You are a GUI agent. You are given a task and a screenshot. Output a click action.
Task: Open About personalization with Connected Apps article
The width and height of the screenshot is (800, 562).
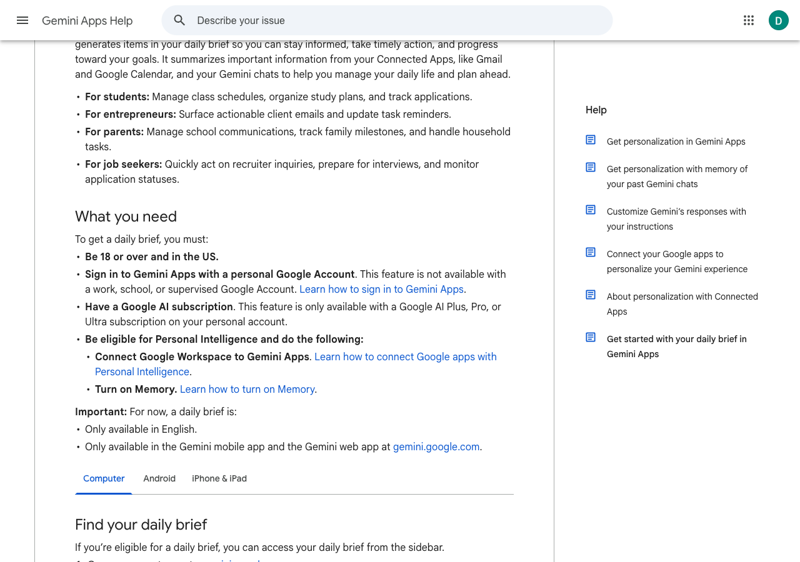pyautogui.click(x=682, y=304)
